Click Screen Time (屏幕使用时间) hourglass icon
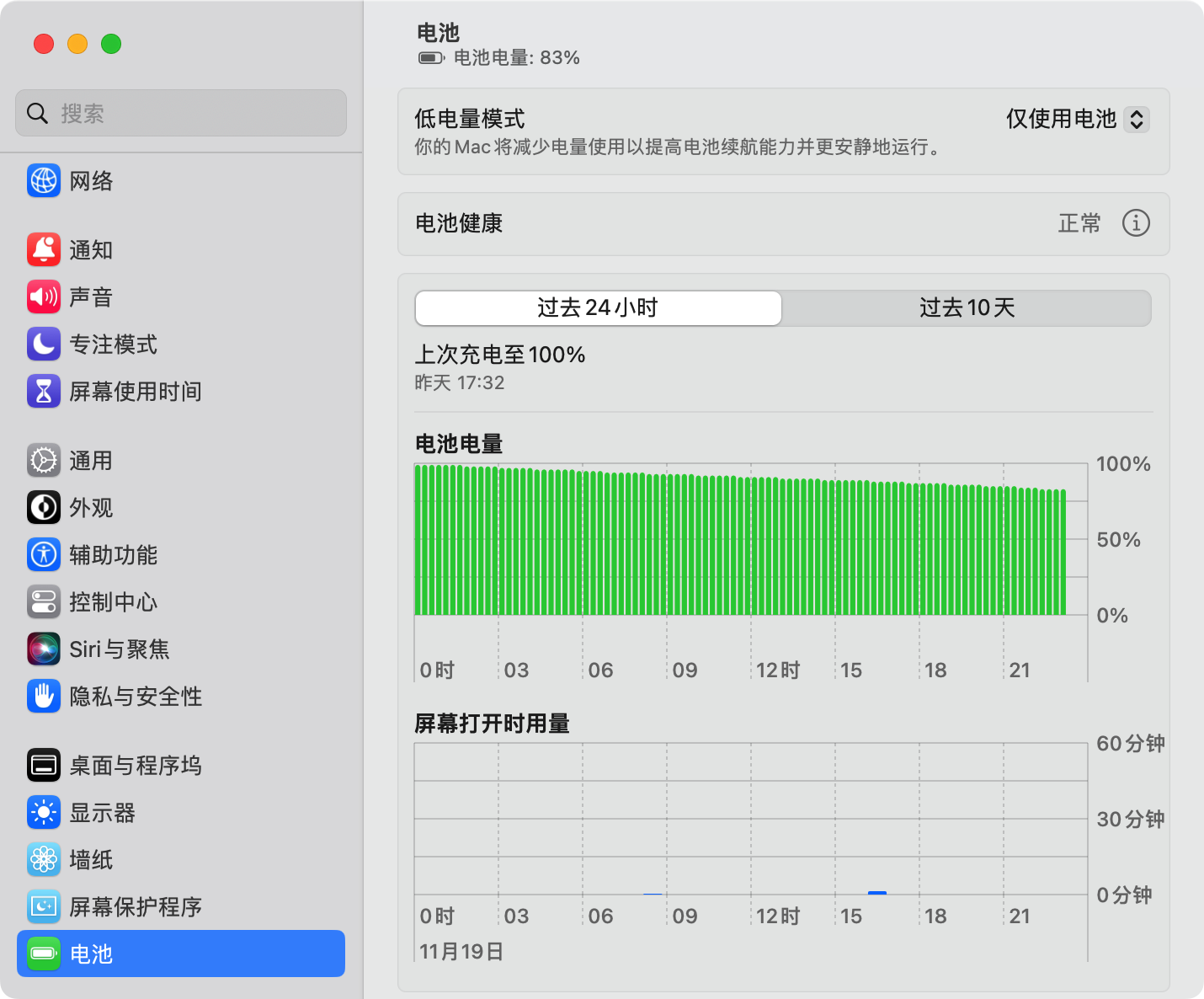 pos(44,392)
